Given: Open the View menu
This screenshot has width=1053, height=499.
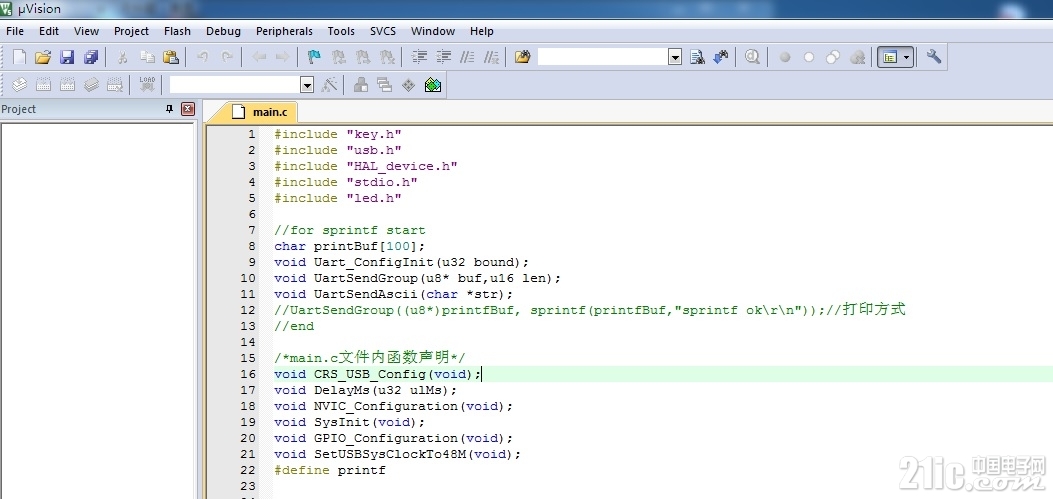Looking at the screenshot, I should pos(87,31).
